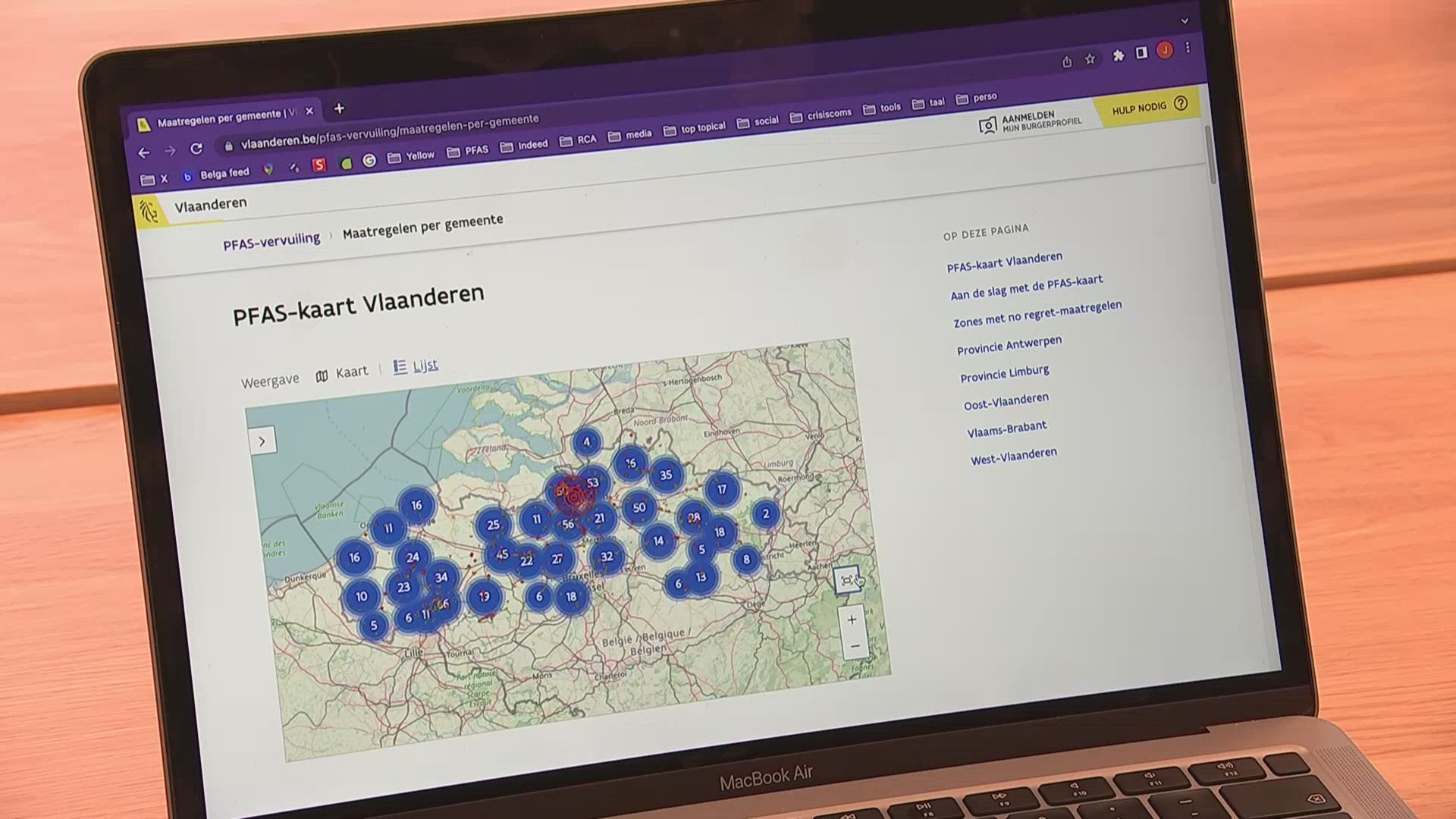
Task: Close the Maatregelen per gemeente tab
Action: (309, 111)
